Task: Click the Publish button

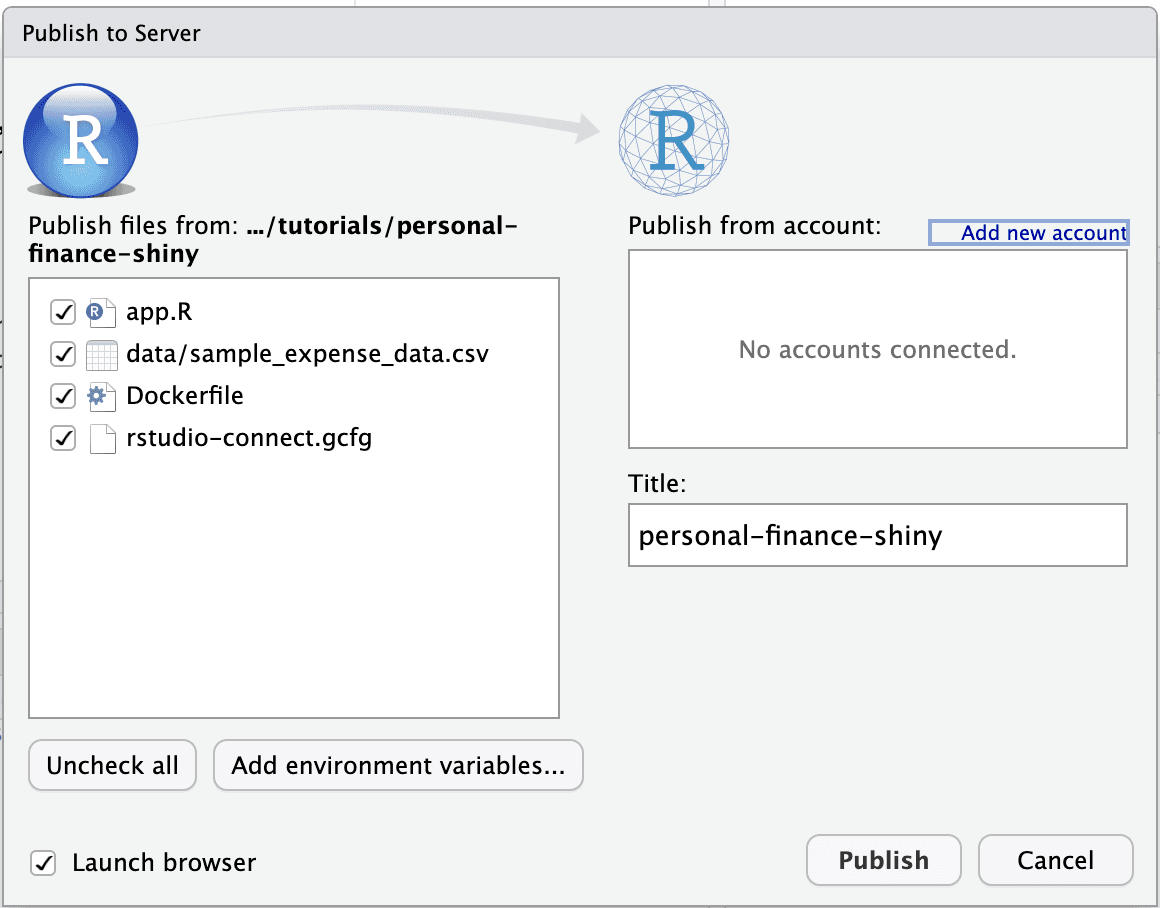Action: coord(883,859)
